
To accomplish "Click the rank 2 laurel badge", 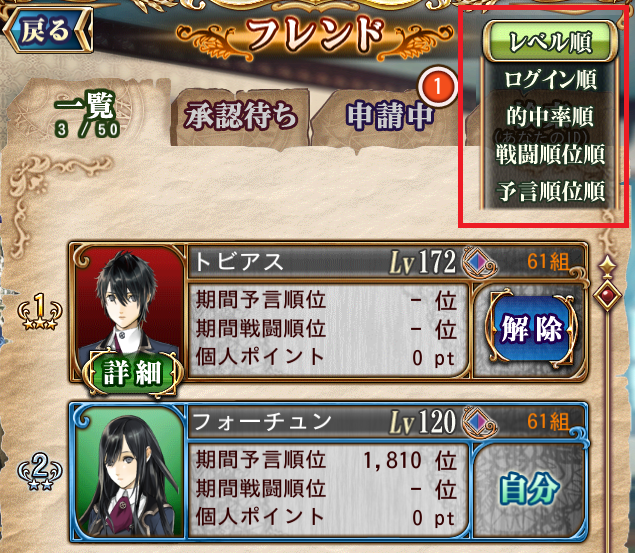I will 40,472.
